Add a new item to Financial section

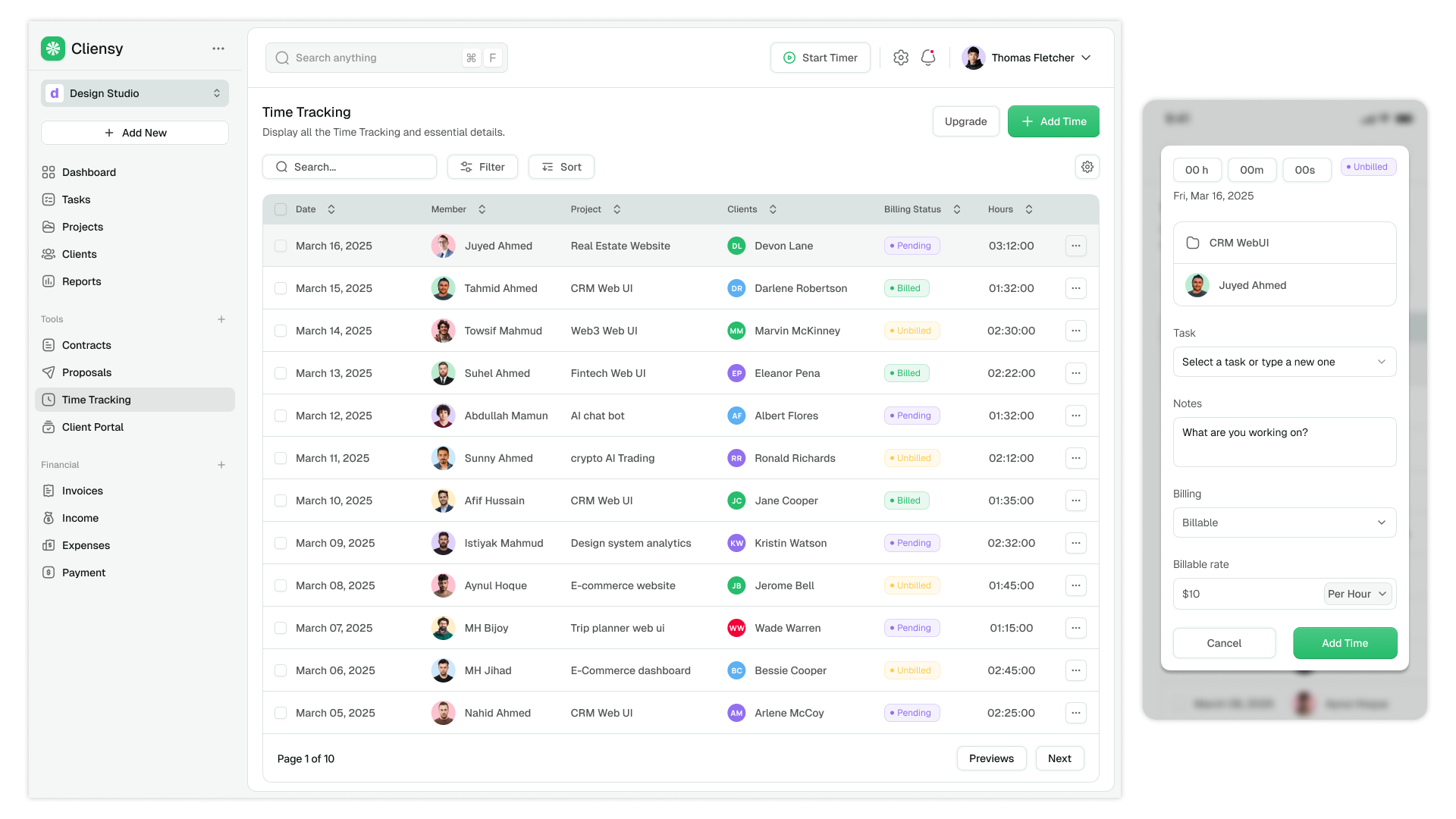click(x=221, y=465)
